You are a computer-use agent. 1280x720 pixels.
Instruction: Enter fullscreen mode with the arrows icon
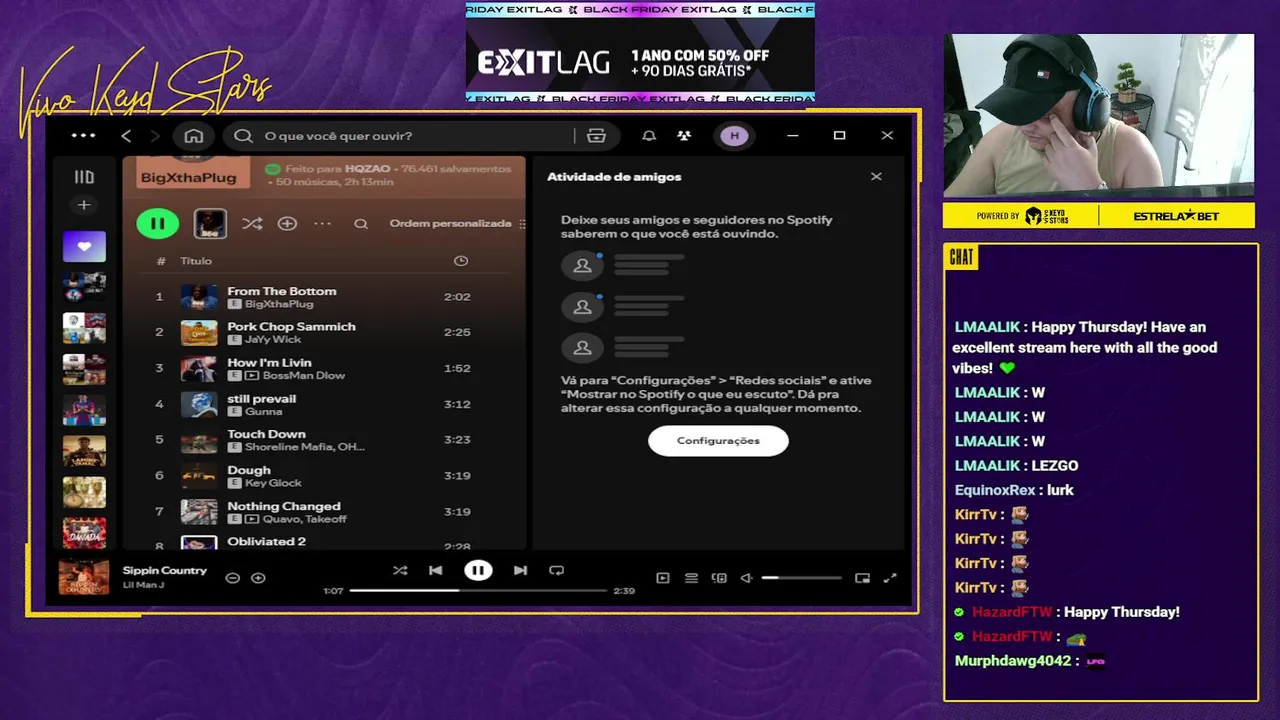pyautogui.click(x=890, y=578)
